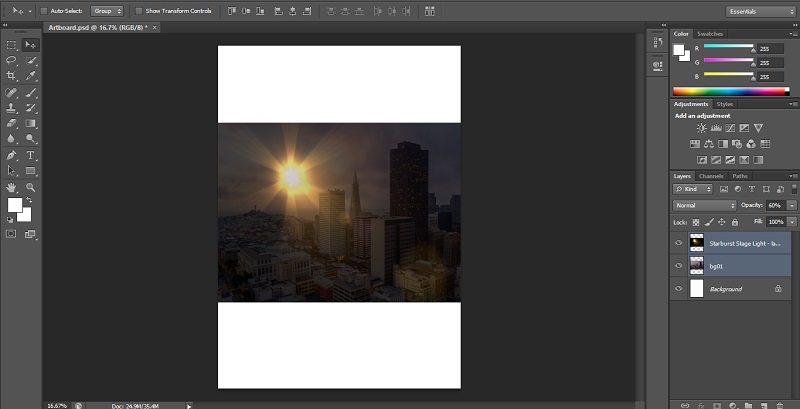
Task: Select the History Brush tool
Action: click(31, 108)
